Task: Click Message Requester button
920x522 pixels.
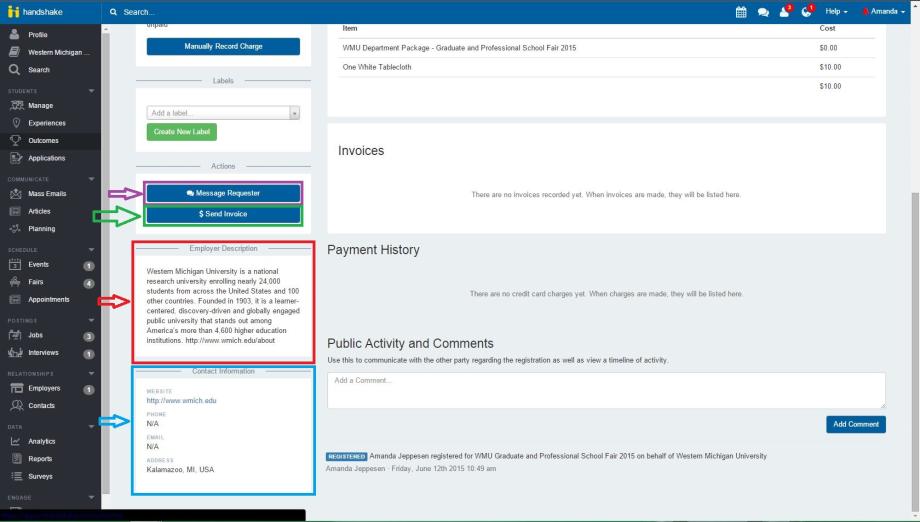Action: click(x=223, y=193)
